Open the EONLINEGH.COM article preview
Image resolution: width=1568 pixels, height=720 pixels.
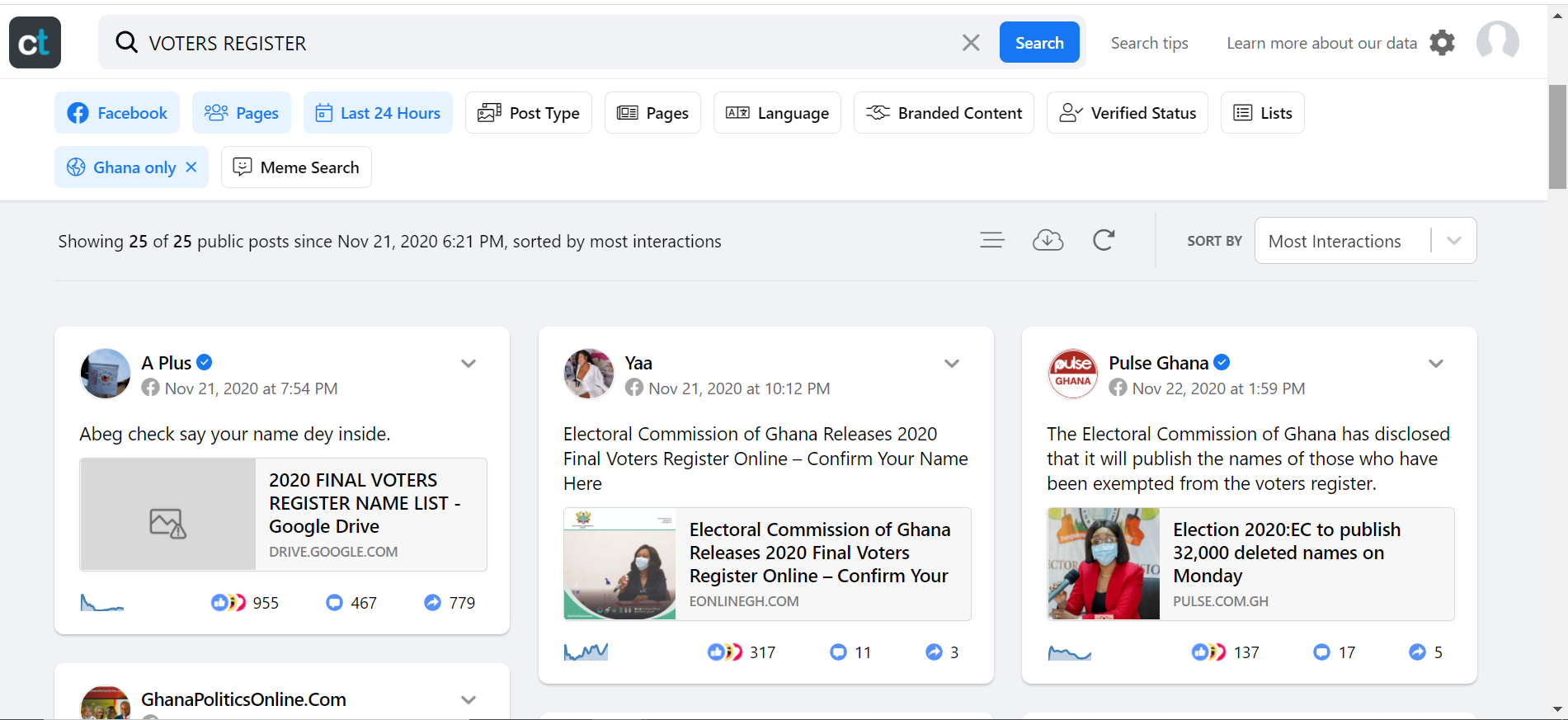click(767, 564)
